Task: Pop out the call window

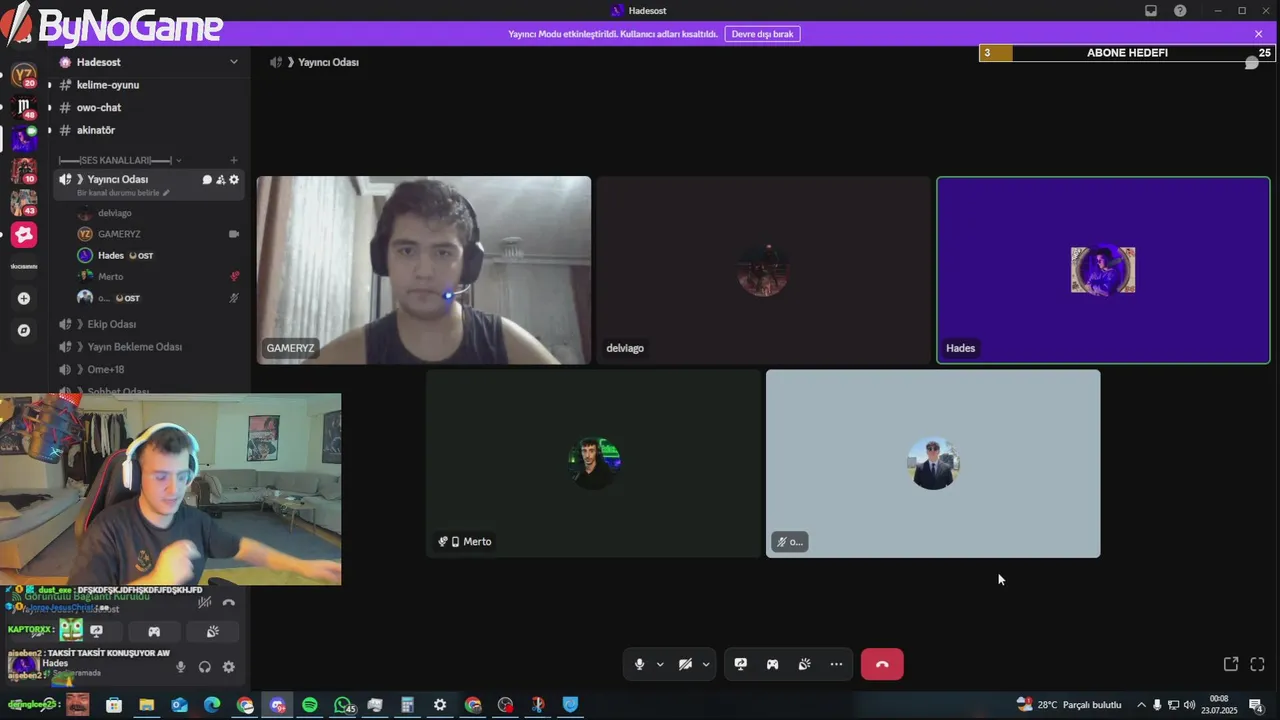Action: coord(1231,664)
